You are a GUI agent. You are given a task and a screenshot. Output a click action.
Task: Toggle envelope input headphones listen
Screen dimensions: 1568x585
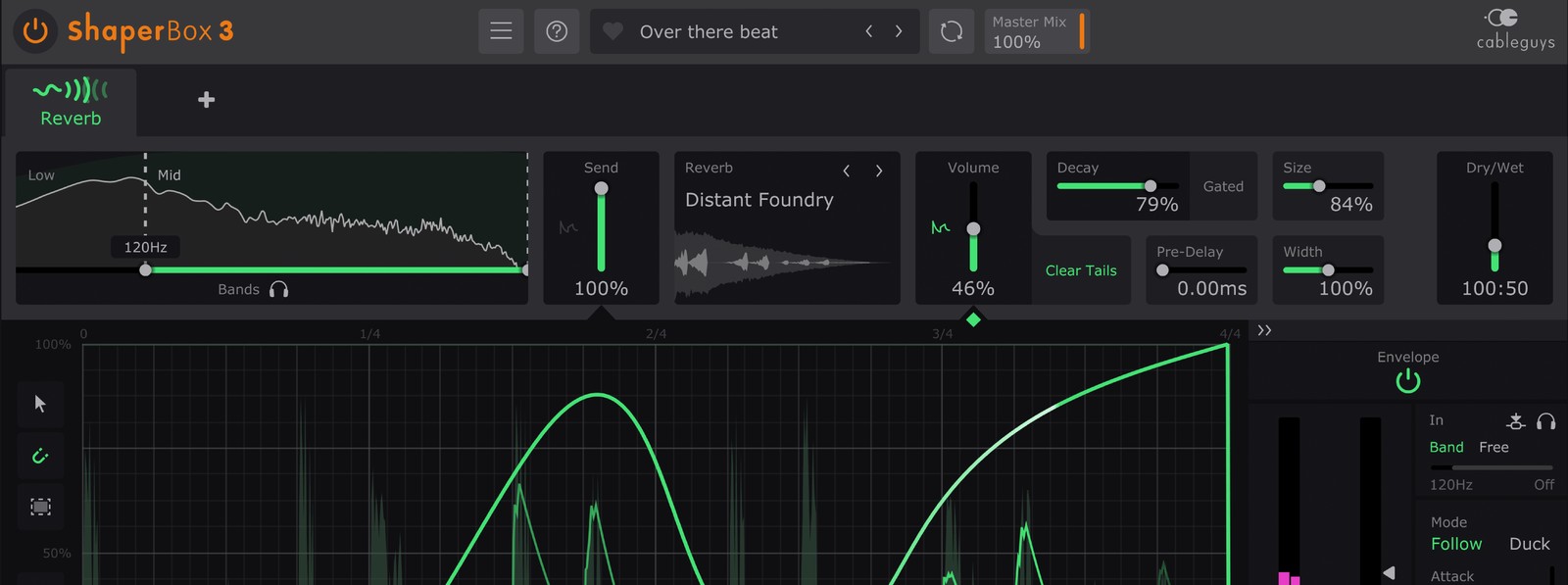pos(1546,421)
